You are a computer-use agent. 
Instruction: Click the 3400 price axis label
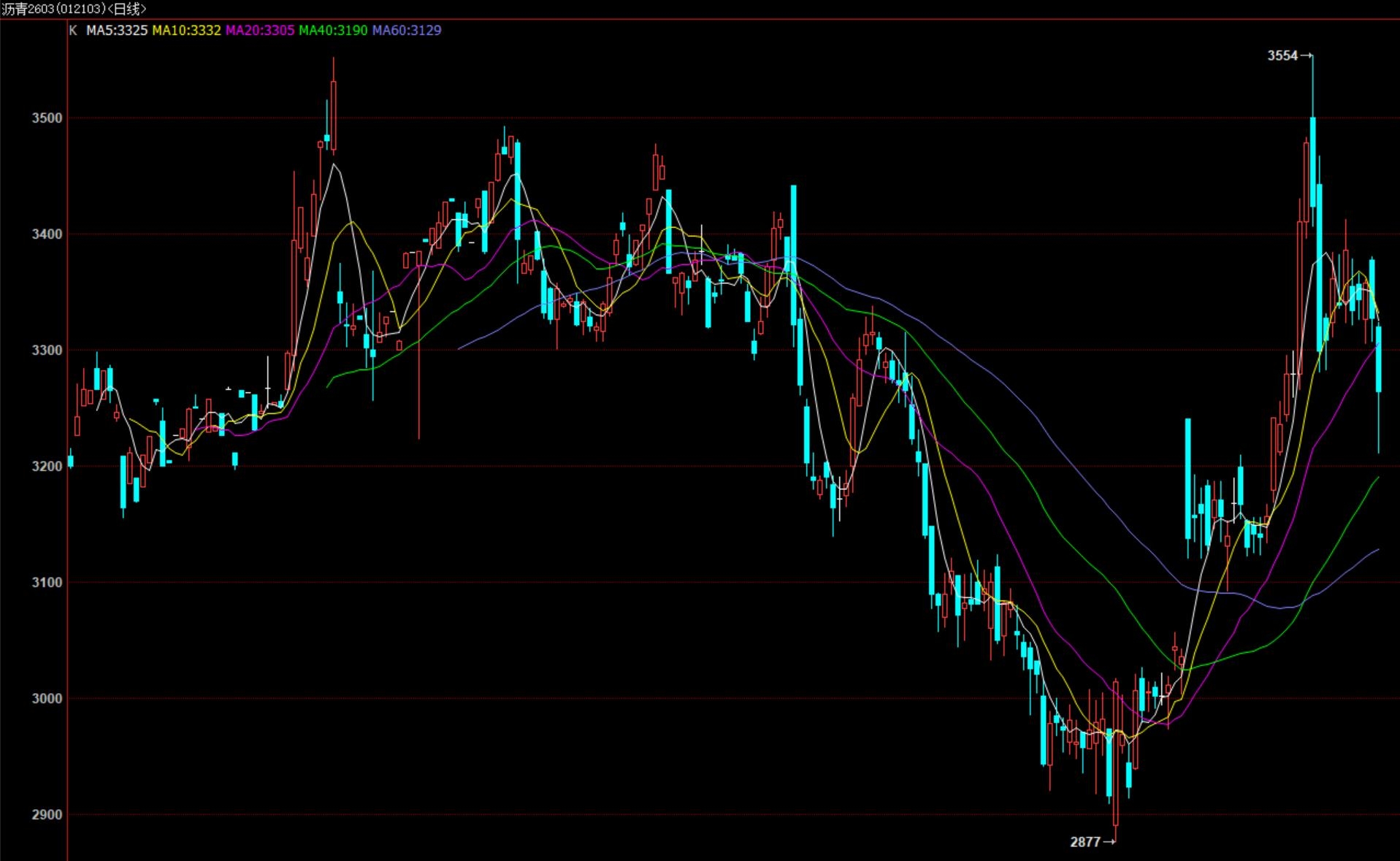pos(47,234)
